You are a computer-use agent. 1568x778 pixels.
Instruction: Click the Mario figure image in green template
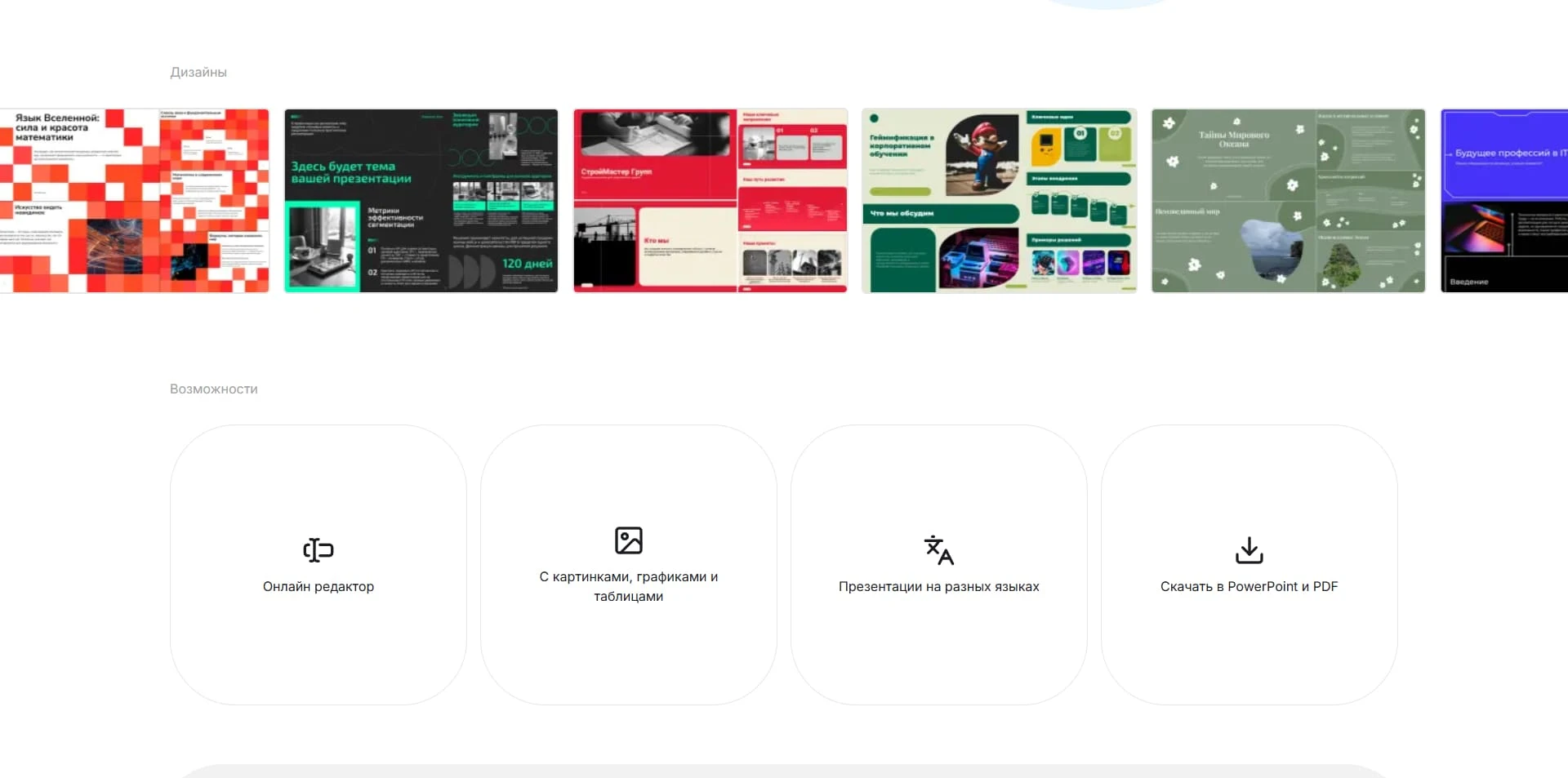982,153
